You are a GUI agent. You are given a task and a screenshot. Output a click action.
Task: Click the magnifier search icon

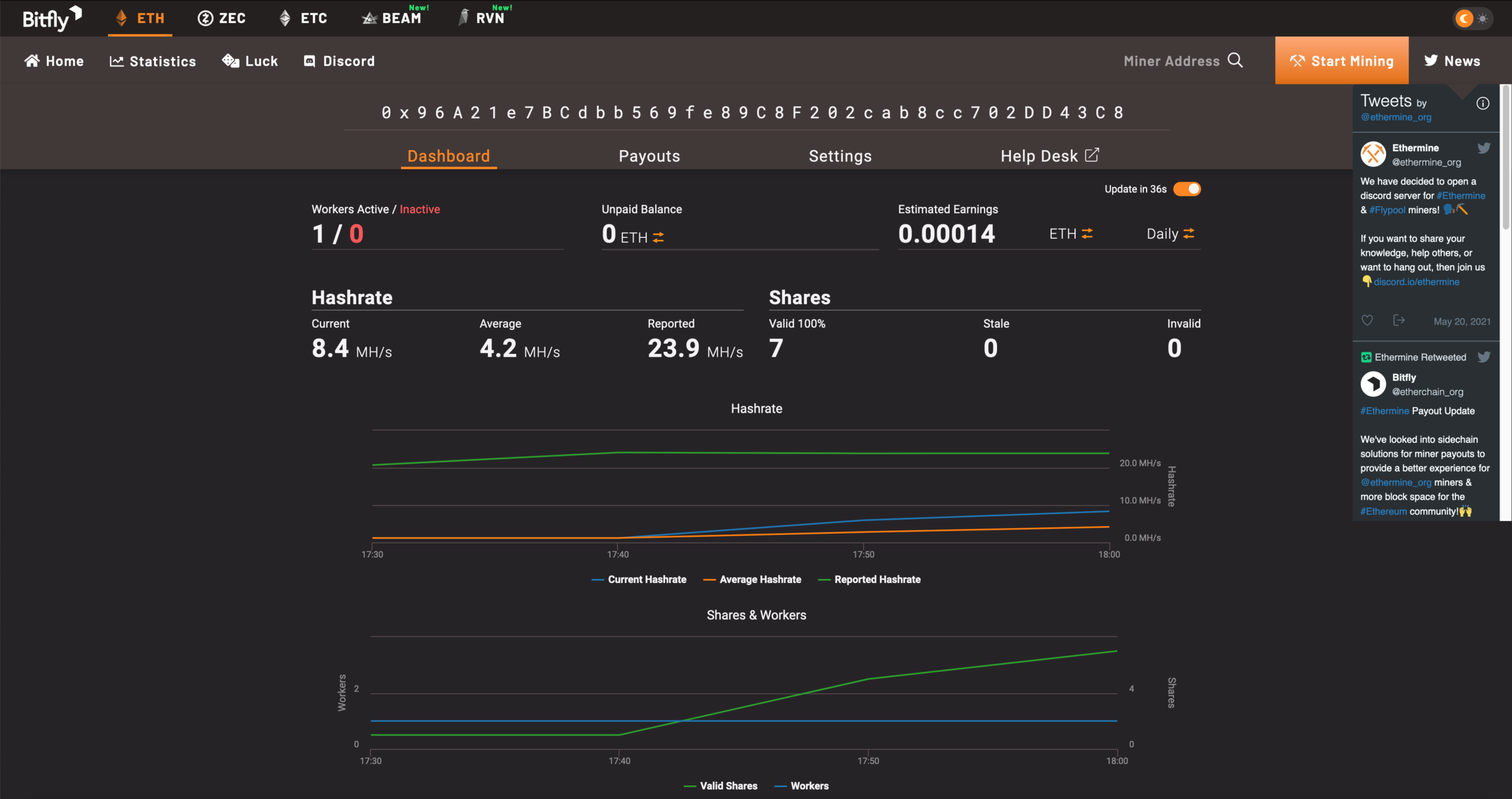1235,60
